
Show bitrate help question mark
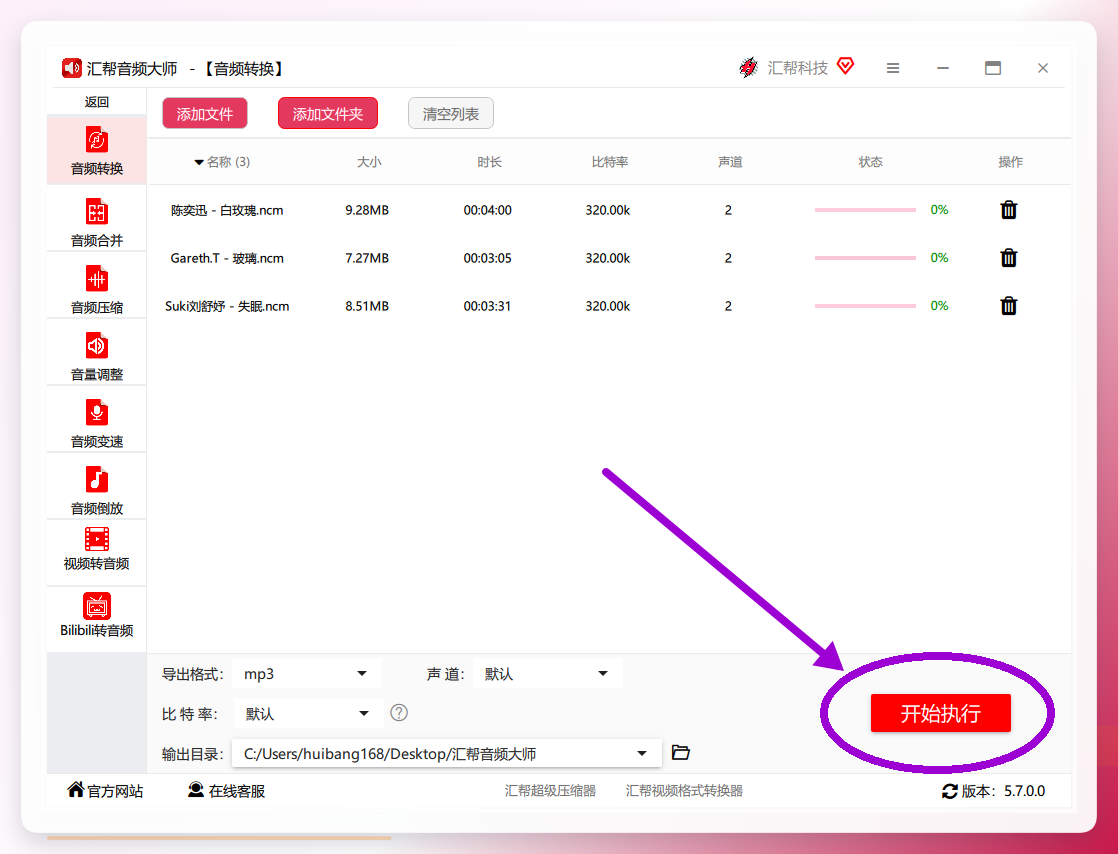click(x=399, y=713)
